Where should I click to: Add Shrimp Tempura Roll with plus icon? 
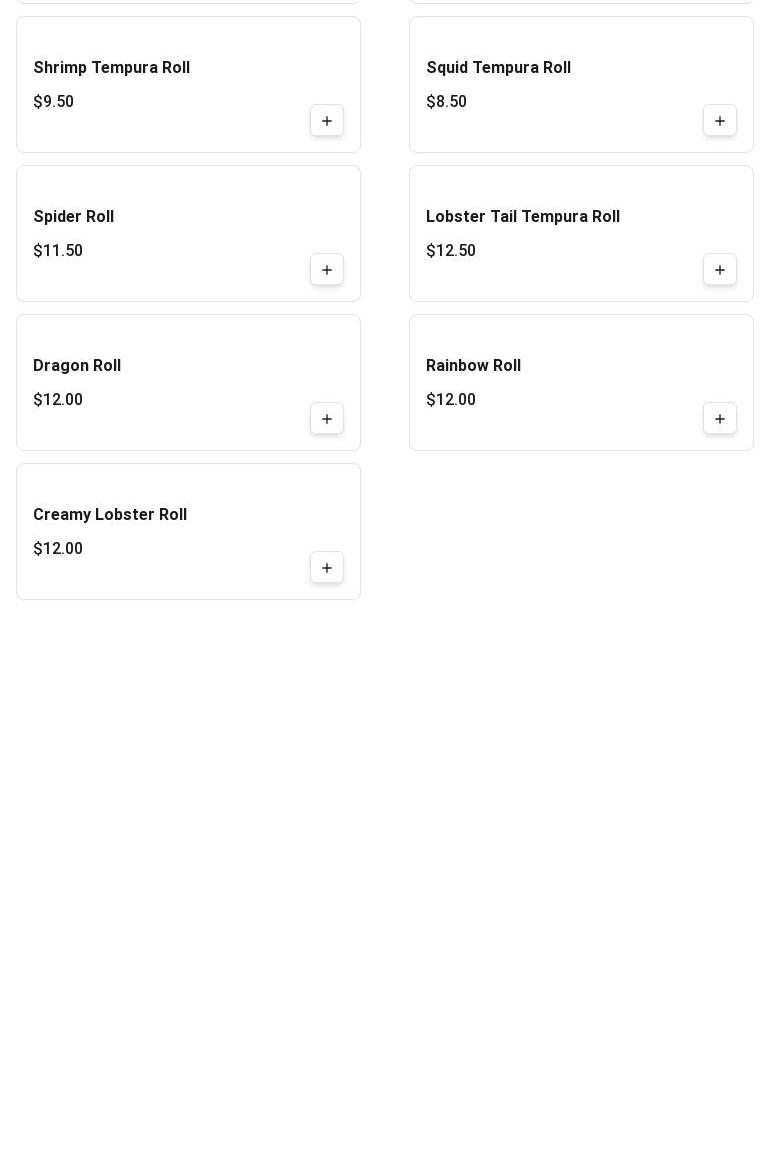coord(327,120)
